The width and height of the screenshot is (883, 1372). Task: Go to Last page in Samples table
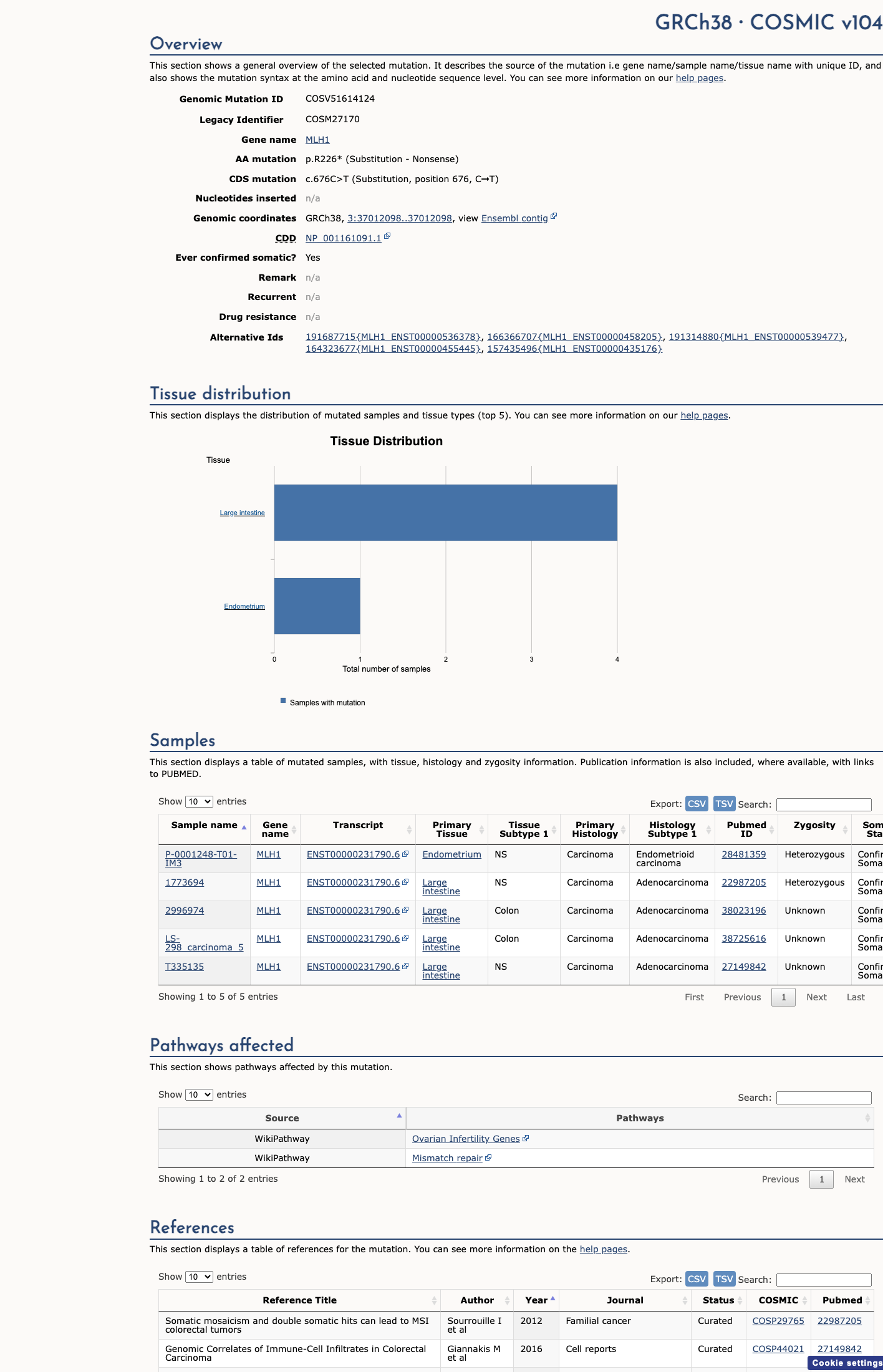pyautogui.click(x=856, y=997)
